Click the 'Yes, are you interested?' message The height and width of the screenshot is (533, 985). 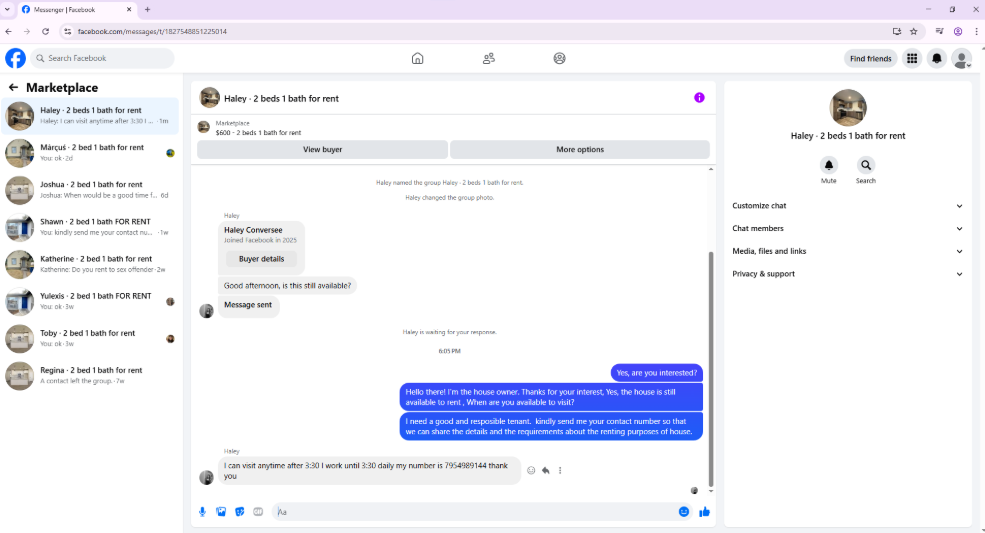click(656, 373)
